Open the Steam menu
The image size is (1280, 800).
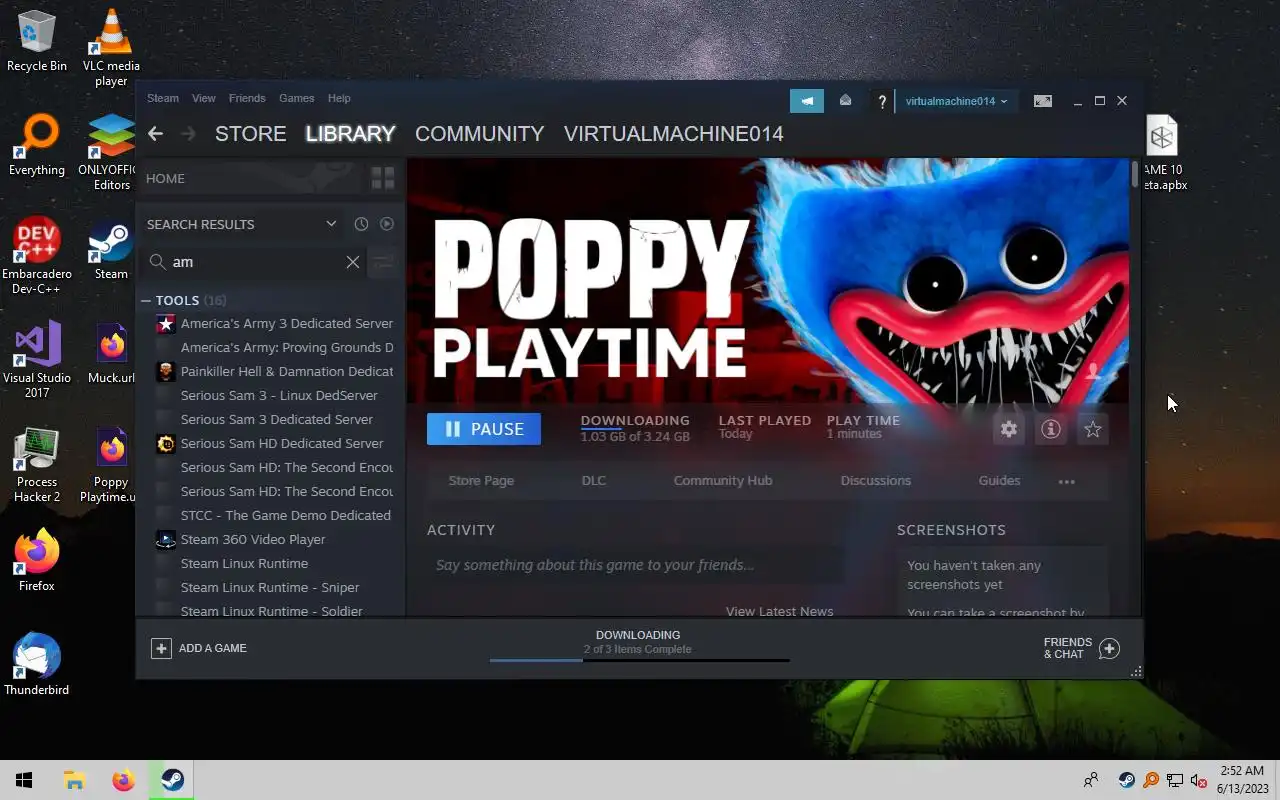coord(163,98)
